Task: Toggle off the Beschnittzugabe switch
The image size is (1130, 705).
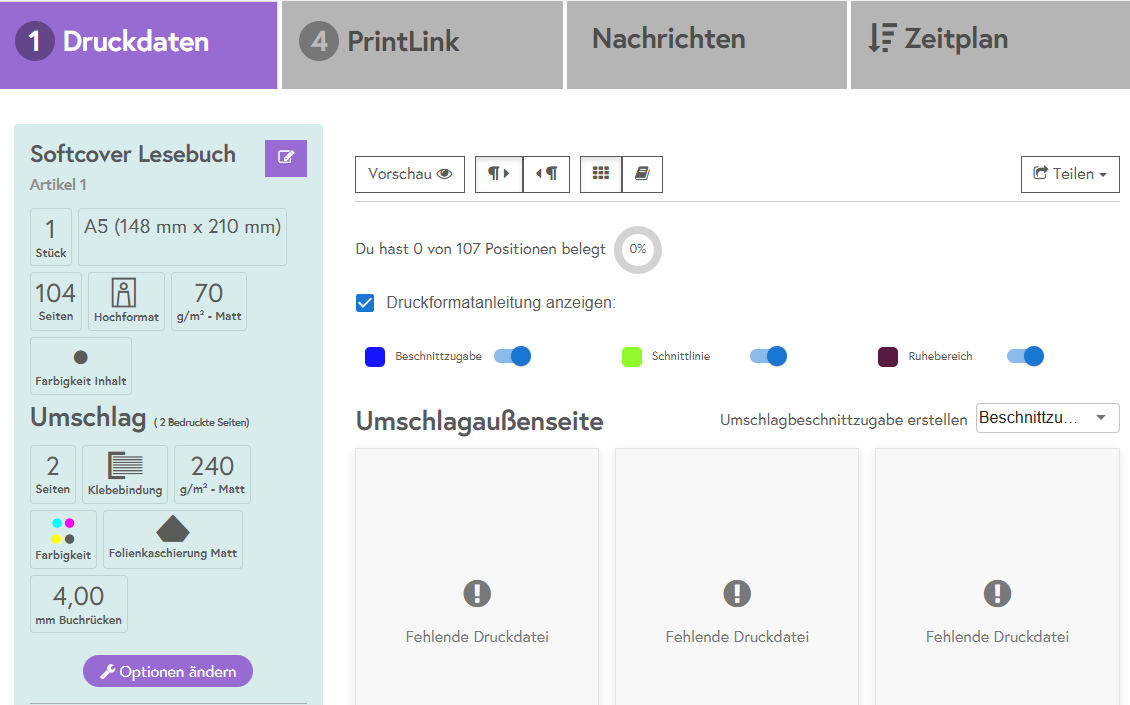Action: click(x=512, y=356)
